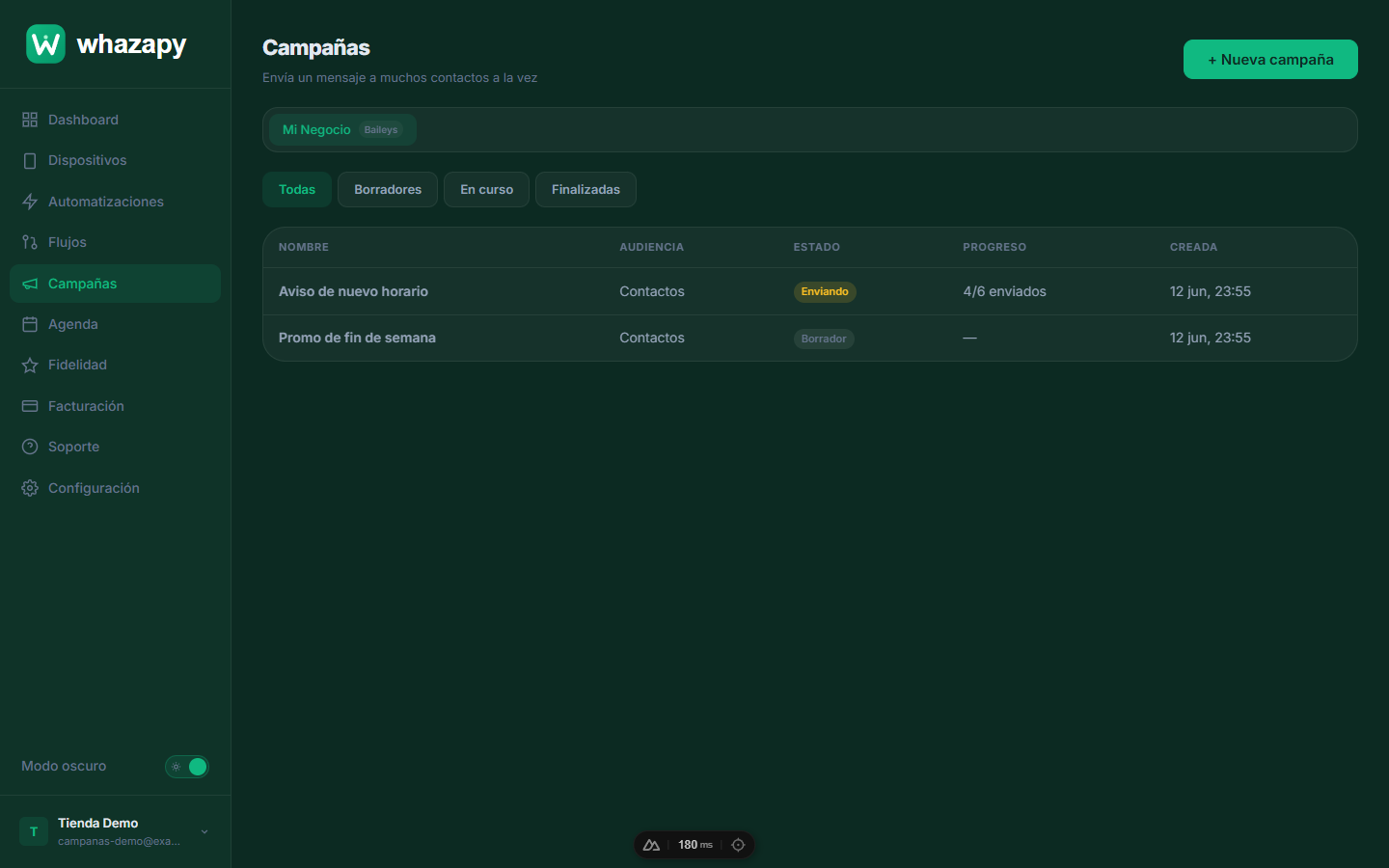Open Automatizaciones from sidebar
1389x868 pixels.
[x=115, y=202]
